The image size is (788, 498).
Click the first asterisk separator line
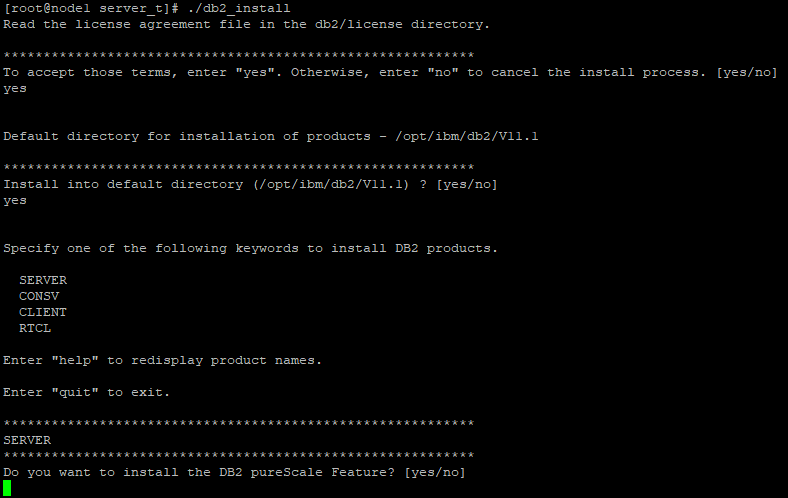[238, 56]
